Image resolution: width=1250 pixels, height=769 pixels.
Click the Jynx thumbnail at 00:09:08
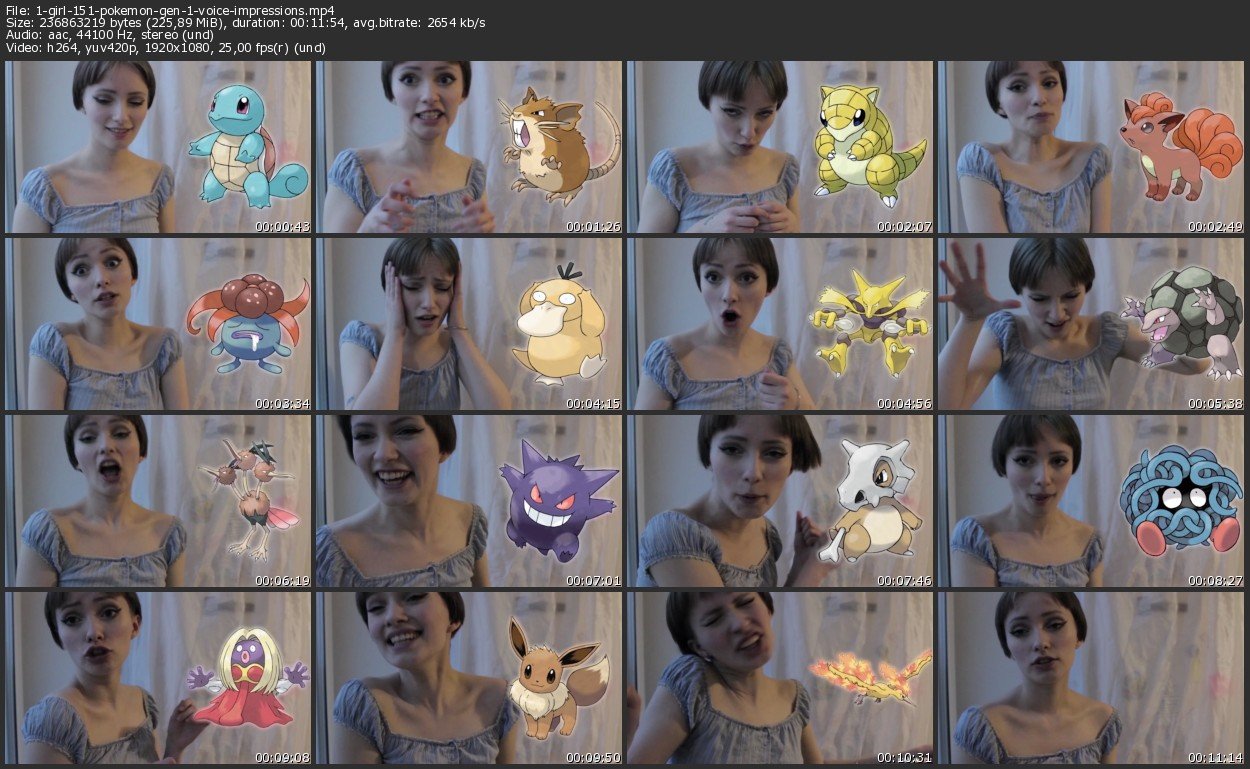[x=158, y=678]
